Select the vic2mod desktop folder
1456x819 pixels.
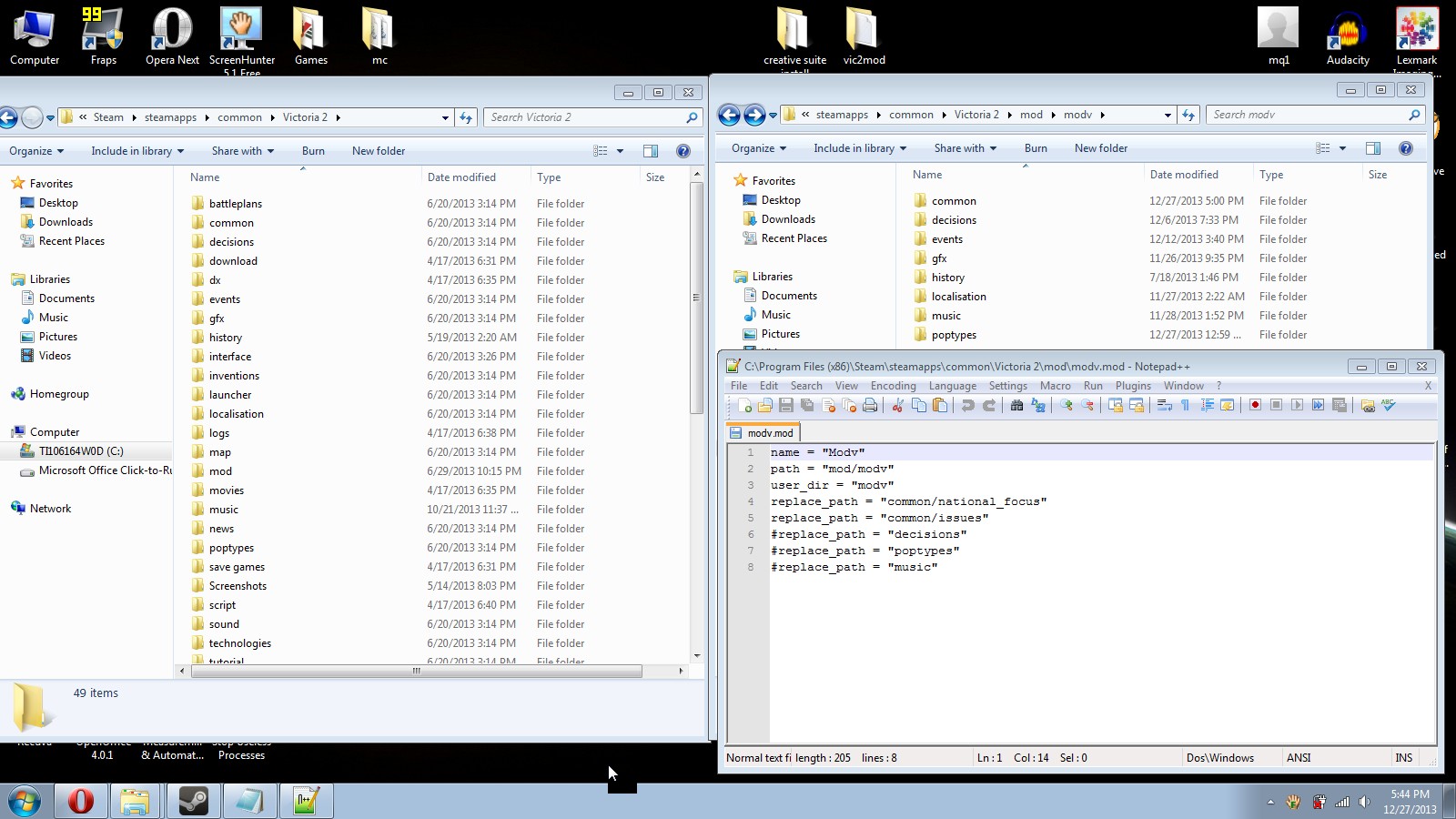coord(864,36)
